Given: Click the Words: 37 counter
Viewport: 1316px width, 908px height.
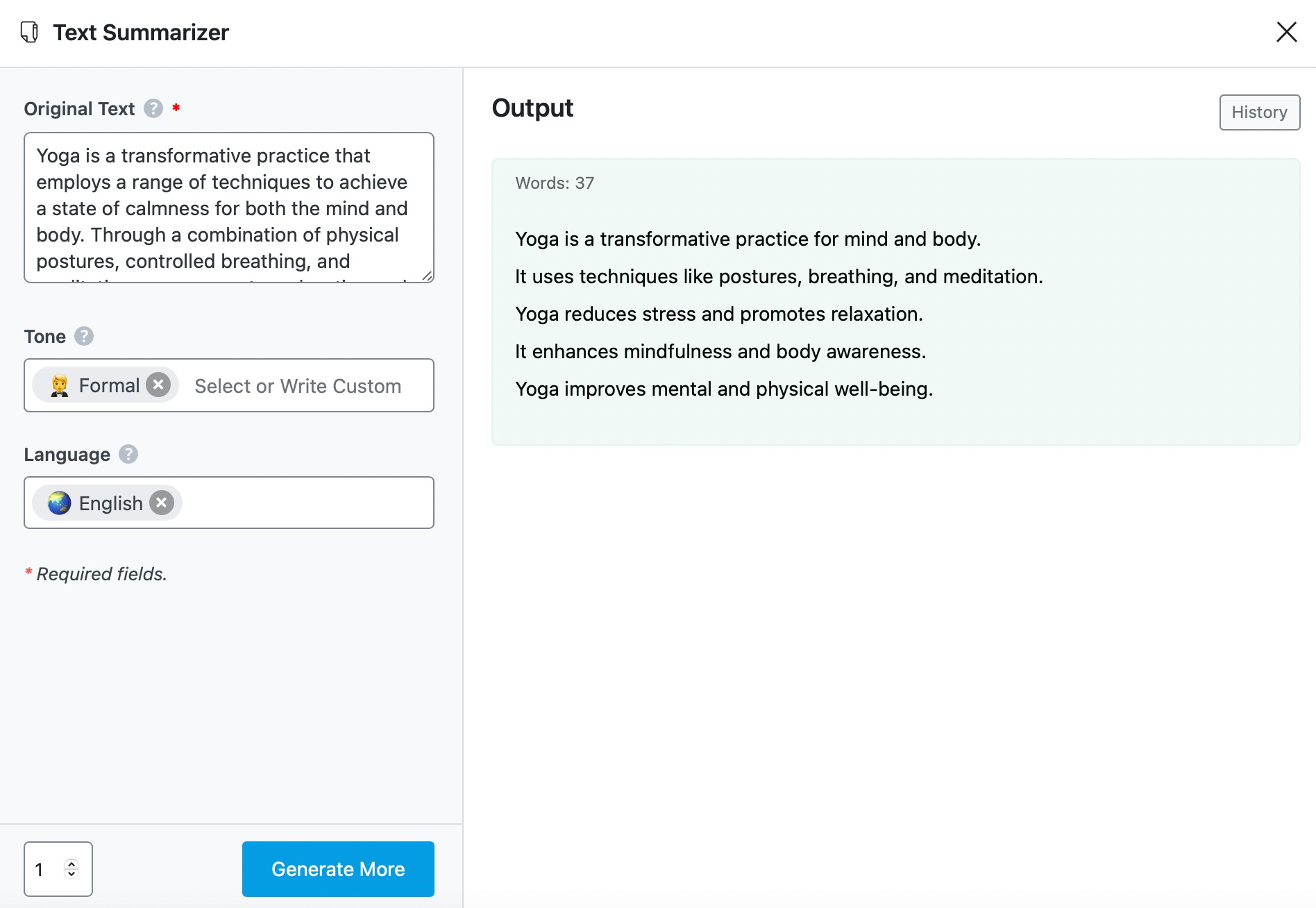Looking at the screenshot, I should (555, 183).
